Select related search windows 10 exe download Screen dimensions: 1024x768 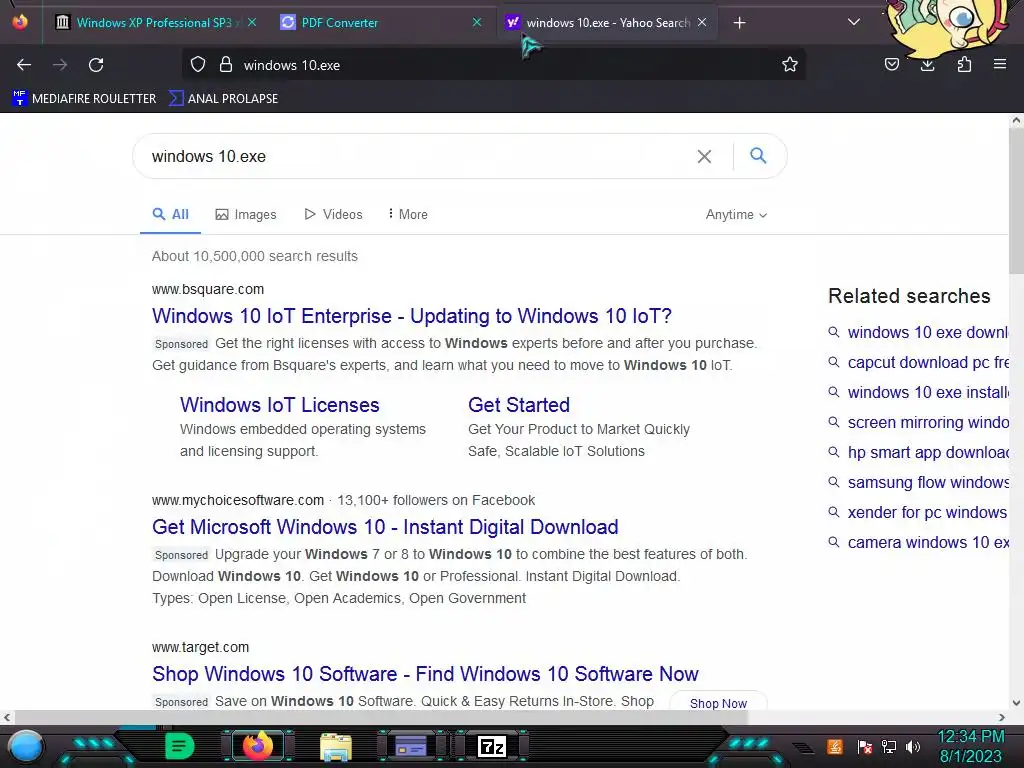918,332
